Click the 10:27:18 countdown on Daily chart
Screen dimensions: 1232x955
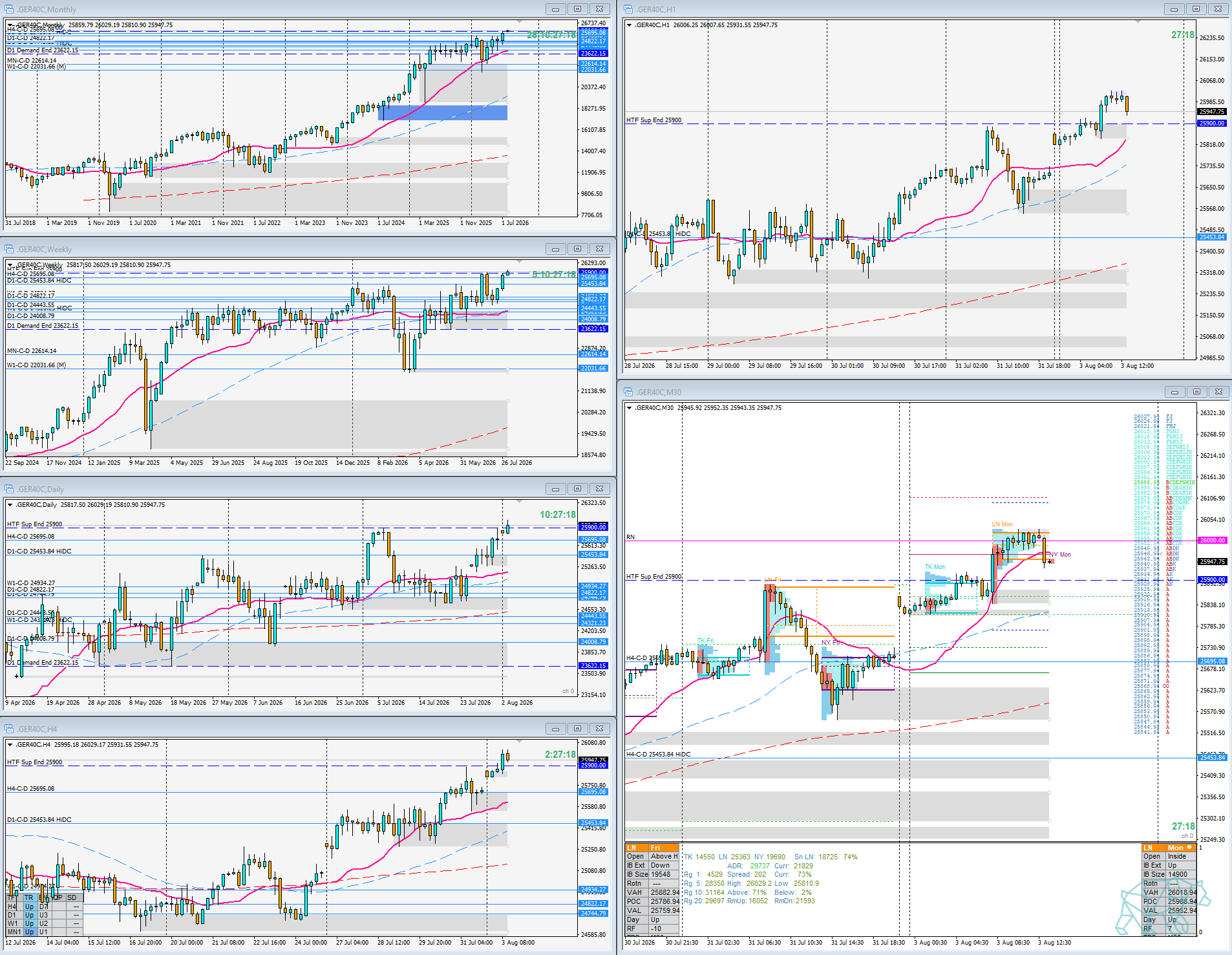pyautogui.click(x=558, y=515)
